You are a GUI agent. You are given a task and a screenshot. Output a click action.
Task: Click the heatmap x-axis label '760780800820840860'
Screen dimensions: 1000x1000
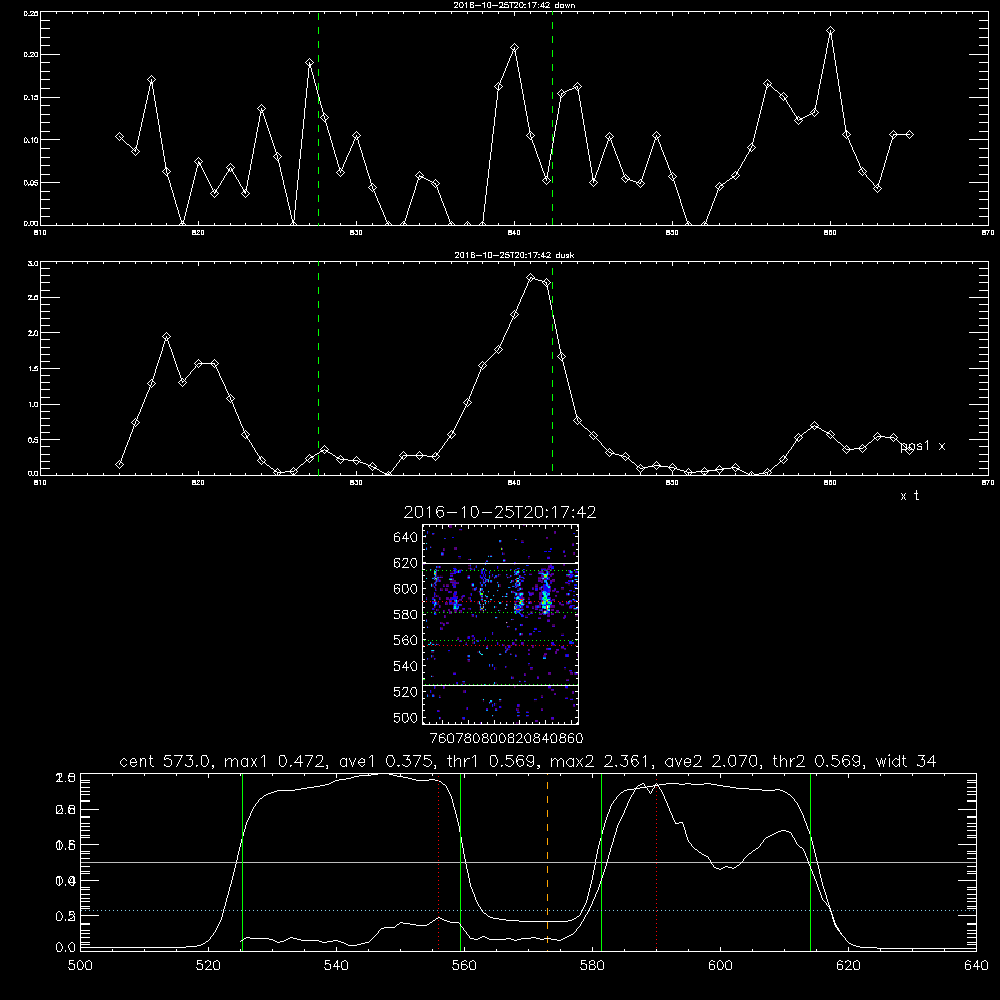coord(506,738)
